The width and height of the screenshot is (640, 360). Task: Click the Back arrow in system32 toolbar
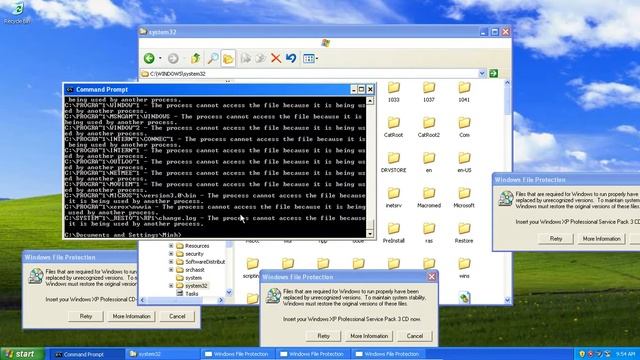149,58
